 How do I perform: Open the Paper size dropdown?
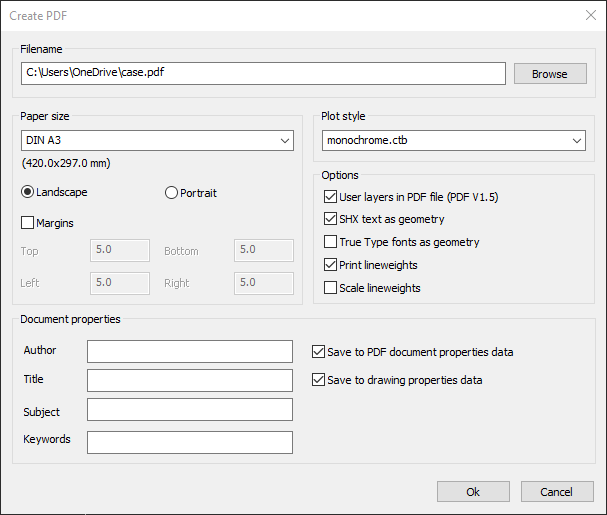[x=157, y=140]
